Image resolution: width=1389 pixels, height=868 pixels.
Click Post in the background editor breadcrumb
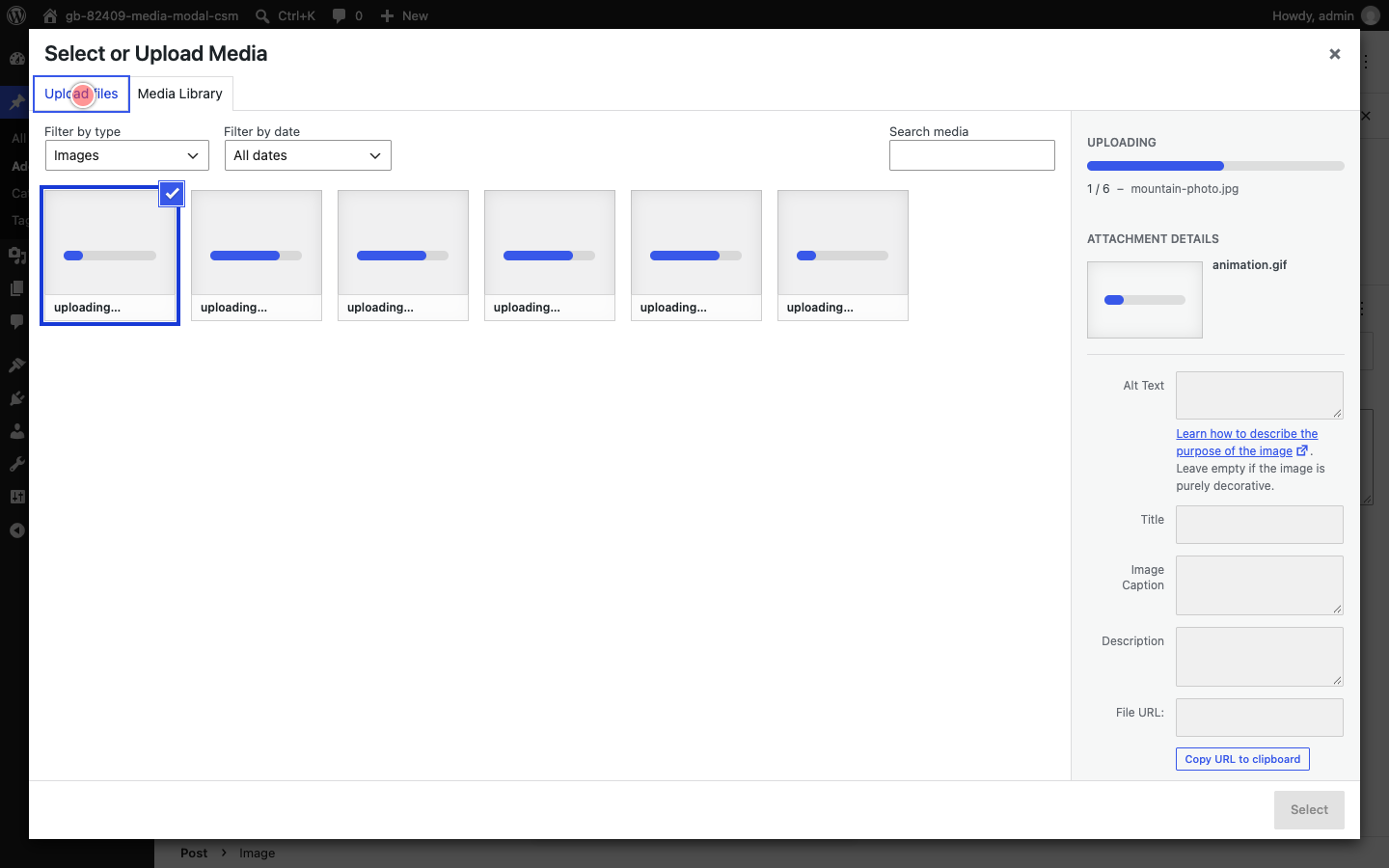coord(194,854)
